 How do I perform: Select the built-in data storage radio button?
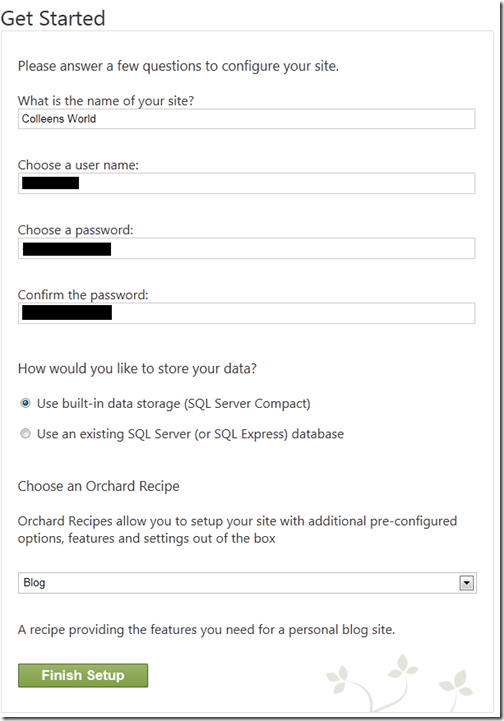click(x=25, y=403)
